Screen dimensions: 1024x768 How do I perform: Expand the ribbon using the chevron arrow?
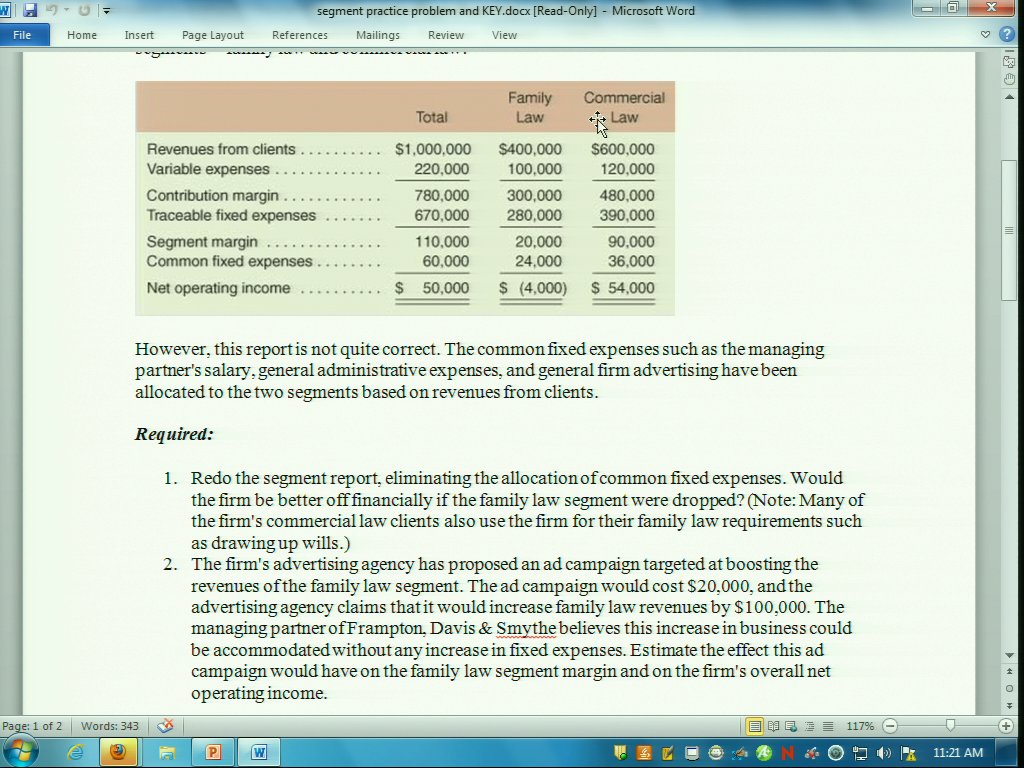(986, 35)
